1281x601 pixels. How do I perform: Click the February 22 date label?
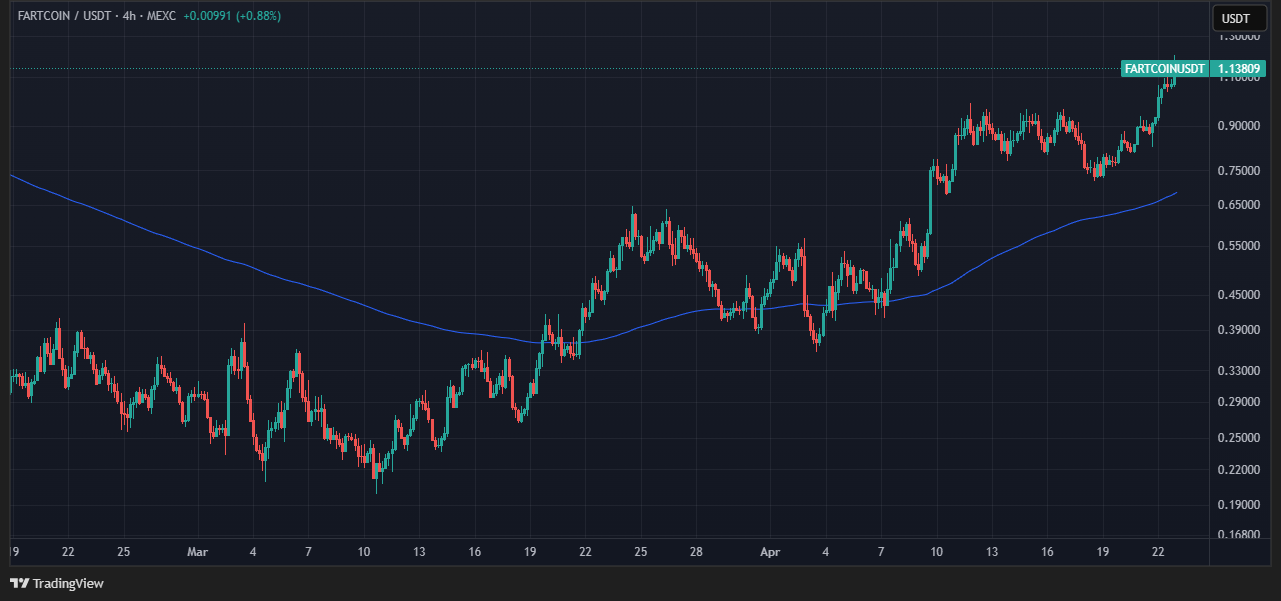pyautogui.click(x=68, y=552)
